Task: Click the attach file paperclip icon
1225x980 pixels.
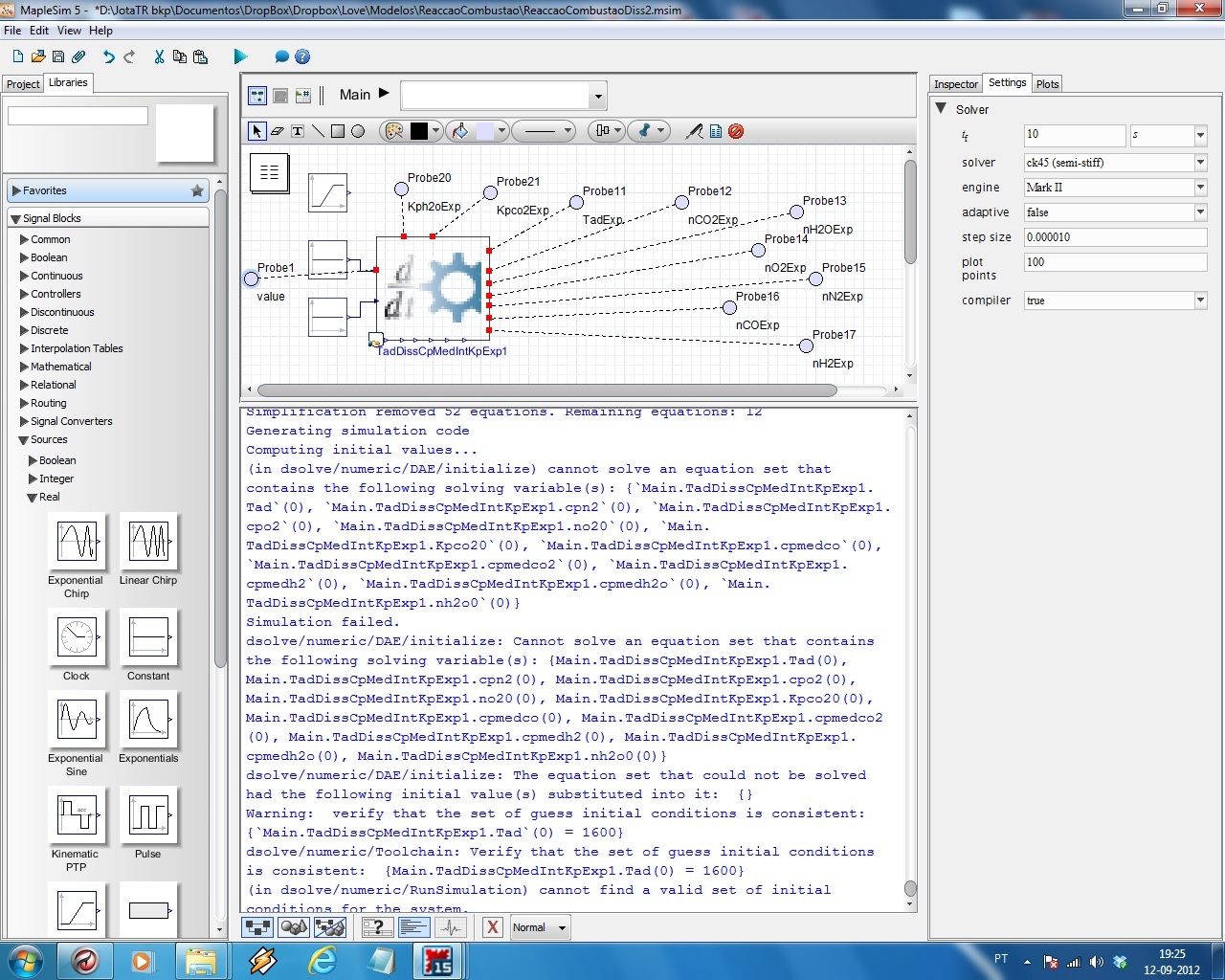Action: [79, 57]
